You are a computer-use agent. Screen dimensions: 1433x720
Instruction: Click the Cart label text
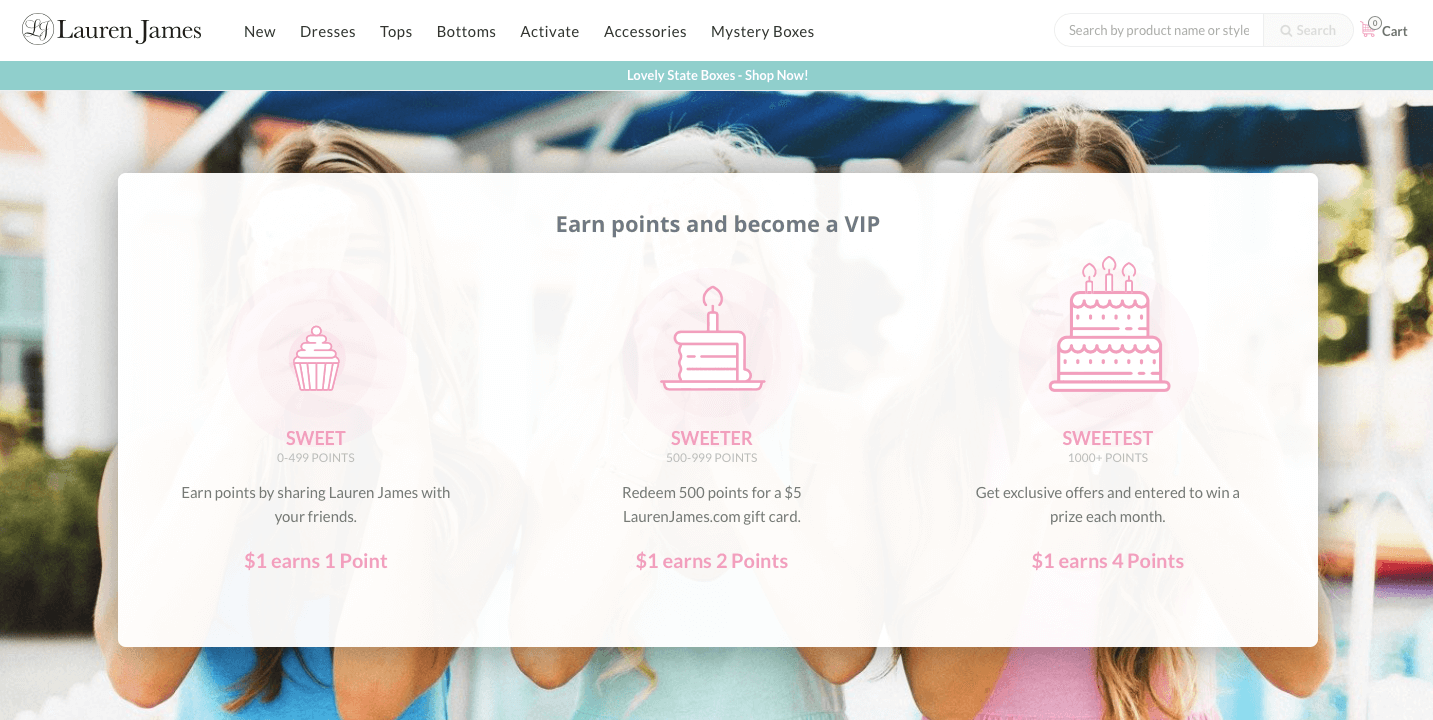coord(1395,31)
